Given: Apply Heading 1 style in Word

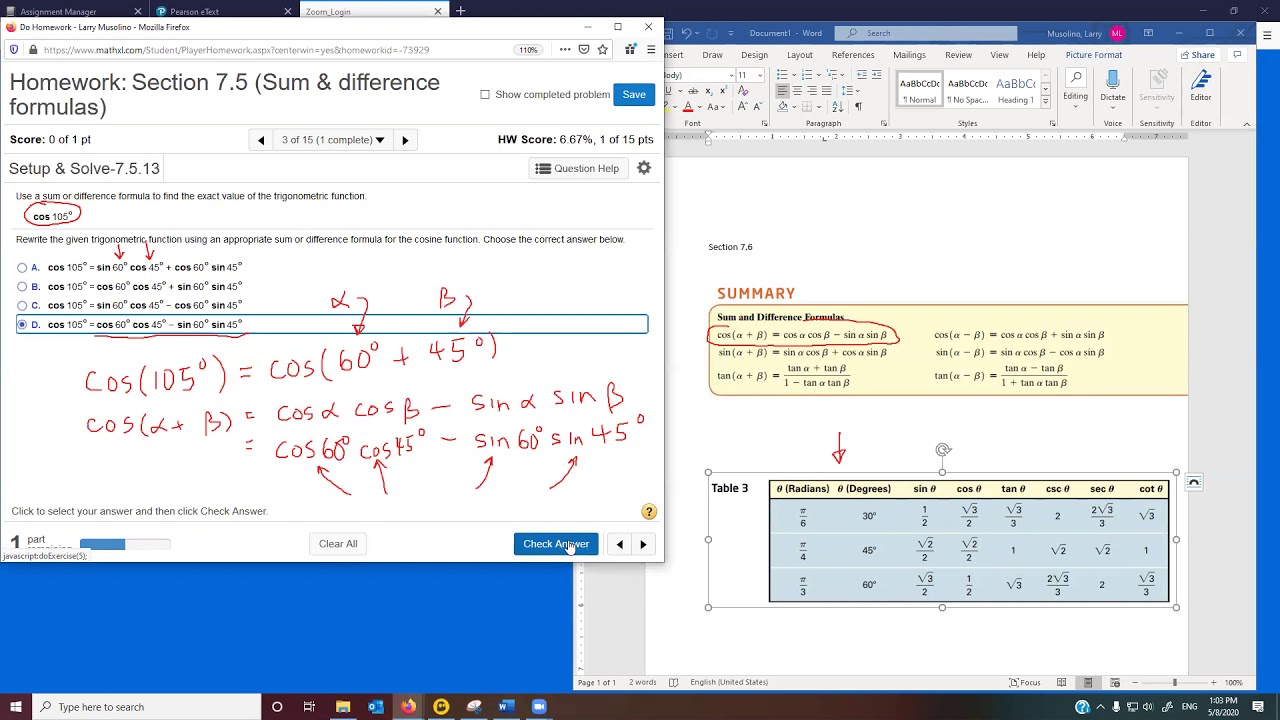Looking at the screenshot, I should point(1015,89).
